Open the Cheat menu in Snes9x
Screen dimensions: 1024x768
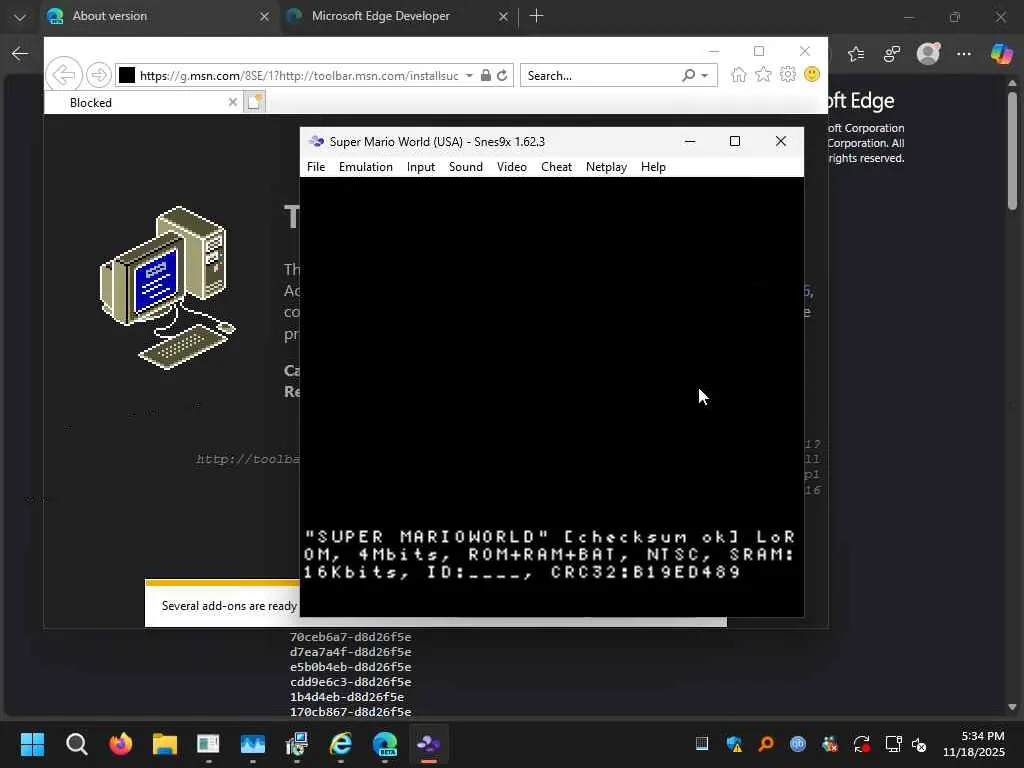[x=556, y=167]
